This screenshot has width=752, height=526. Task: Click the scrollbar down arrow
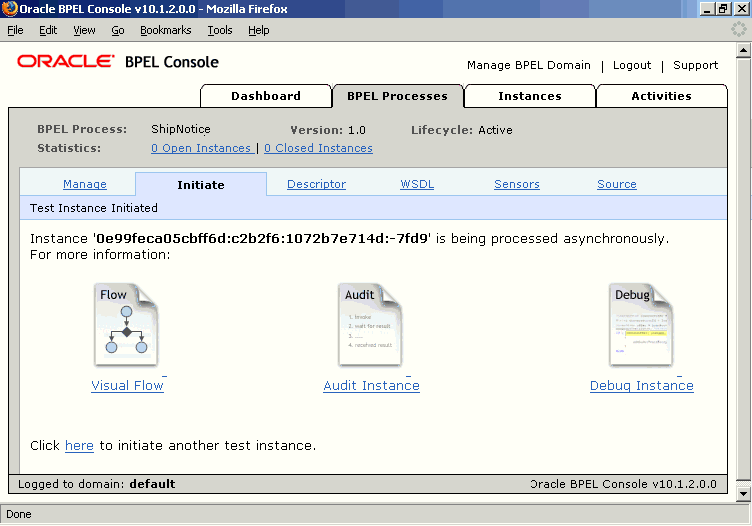(x=743, y=493)
